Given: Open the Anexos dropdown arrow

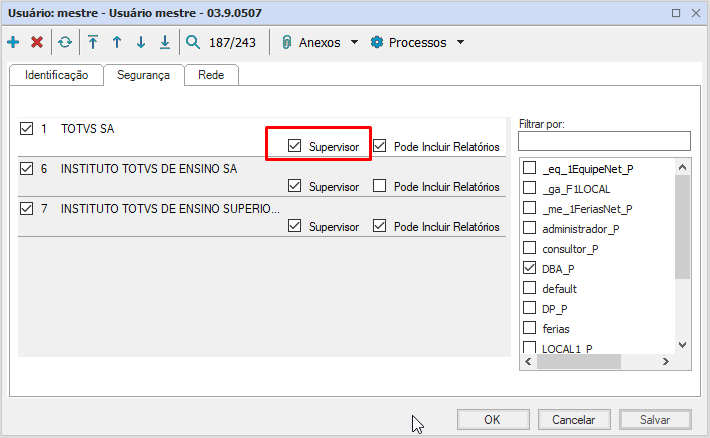Looking at the screenshot, I should click(x=355, y=42).
